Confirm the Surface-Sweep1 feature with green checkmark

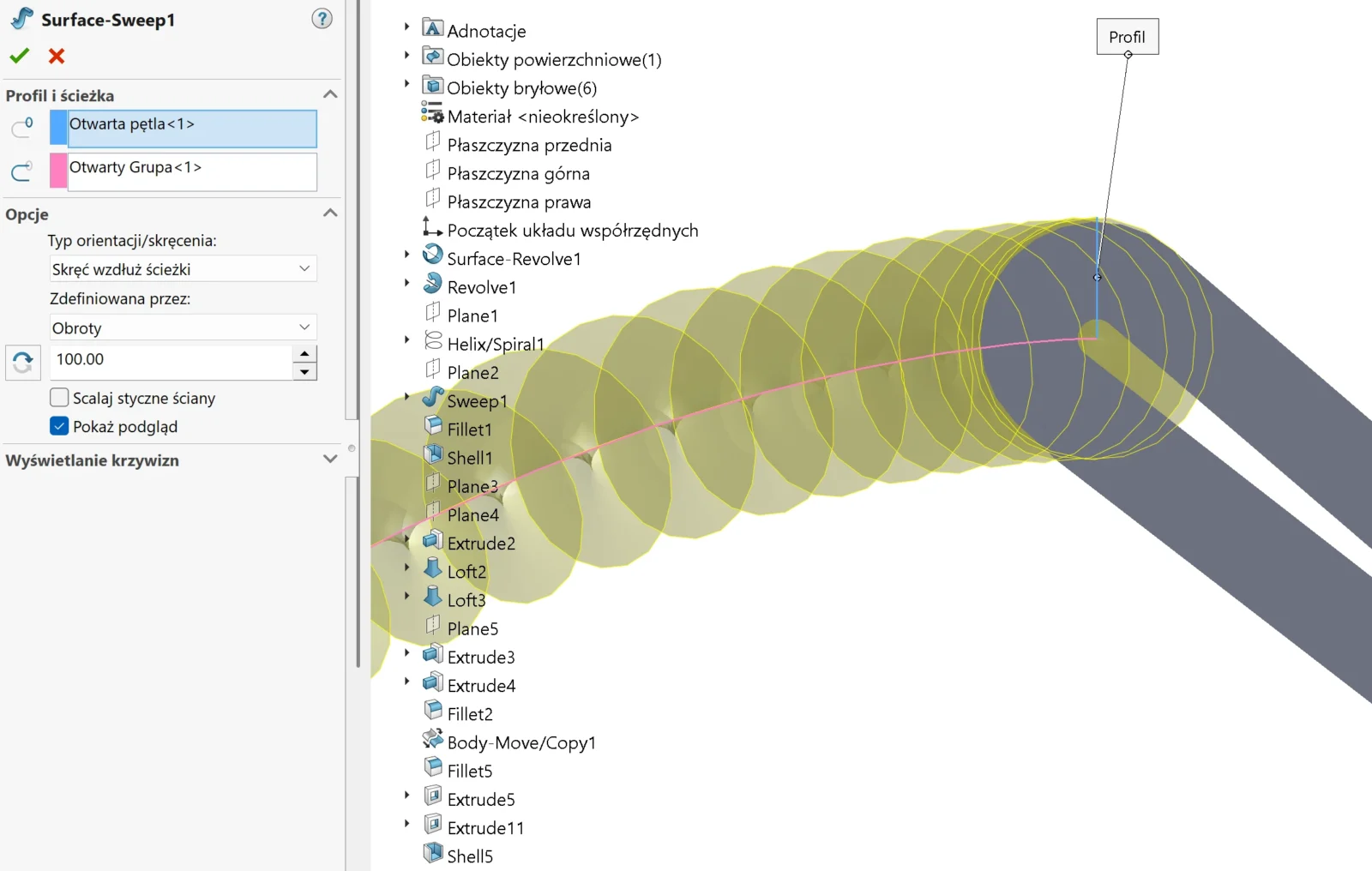[19, 56]
